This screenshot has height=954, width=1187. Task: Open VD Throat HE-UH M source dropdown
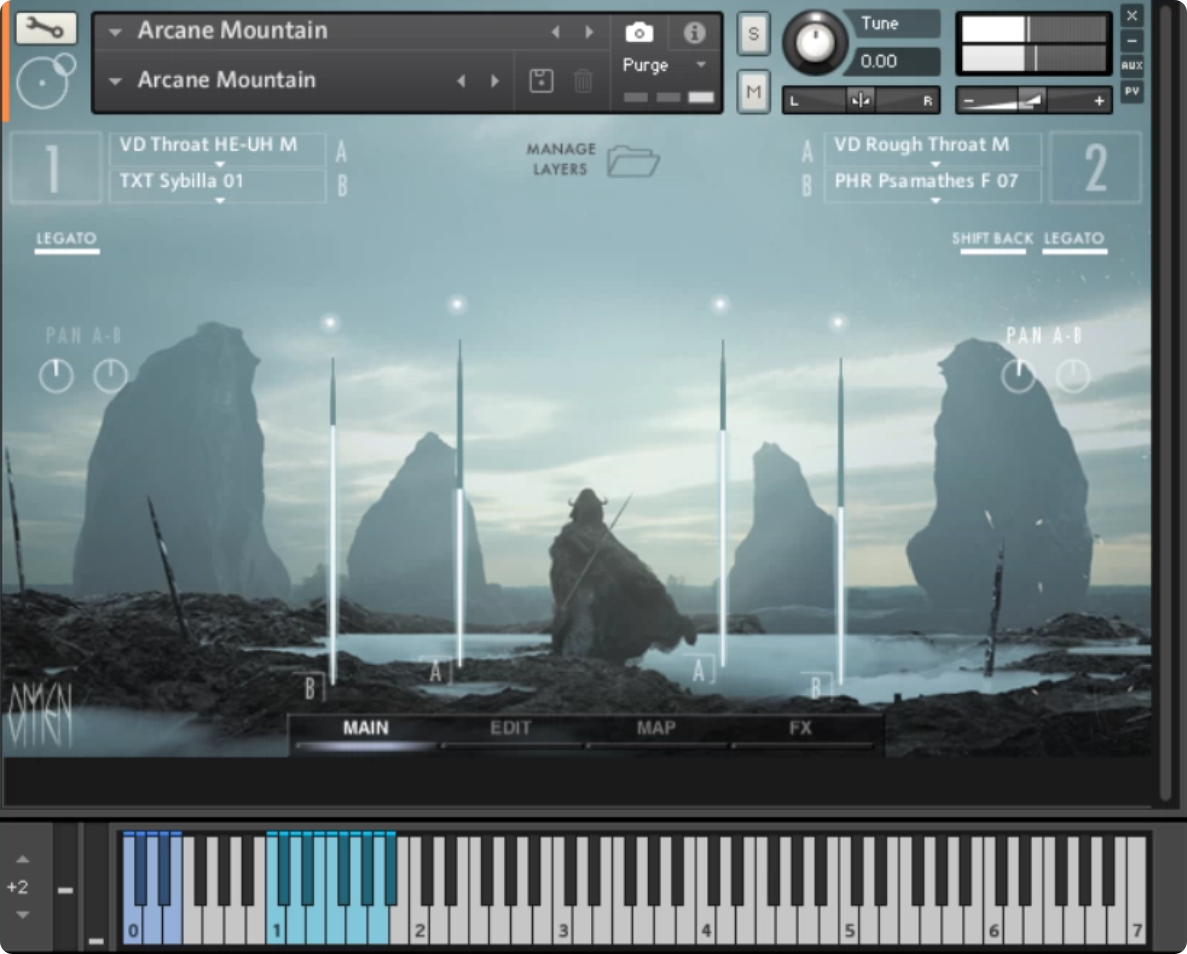(218, 149)
